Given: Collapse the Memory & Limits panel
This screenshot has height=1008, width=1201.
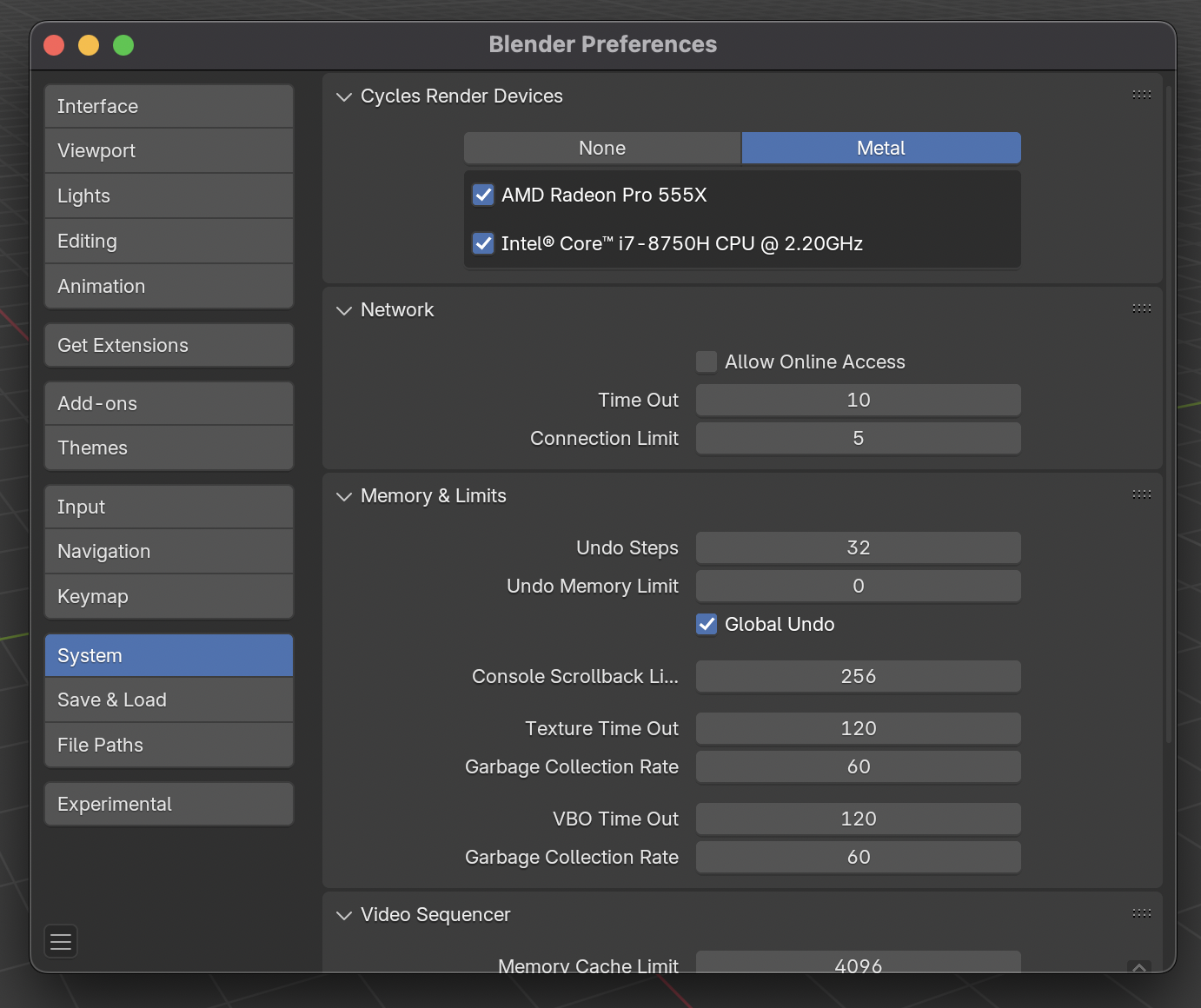Looking at the screenshot, I should point(344,496).
